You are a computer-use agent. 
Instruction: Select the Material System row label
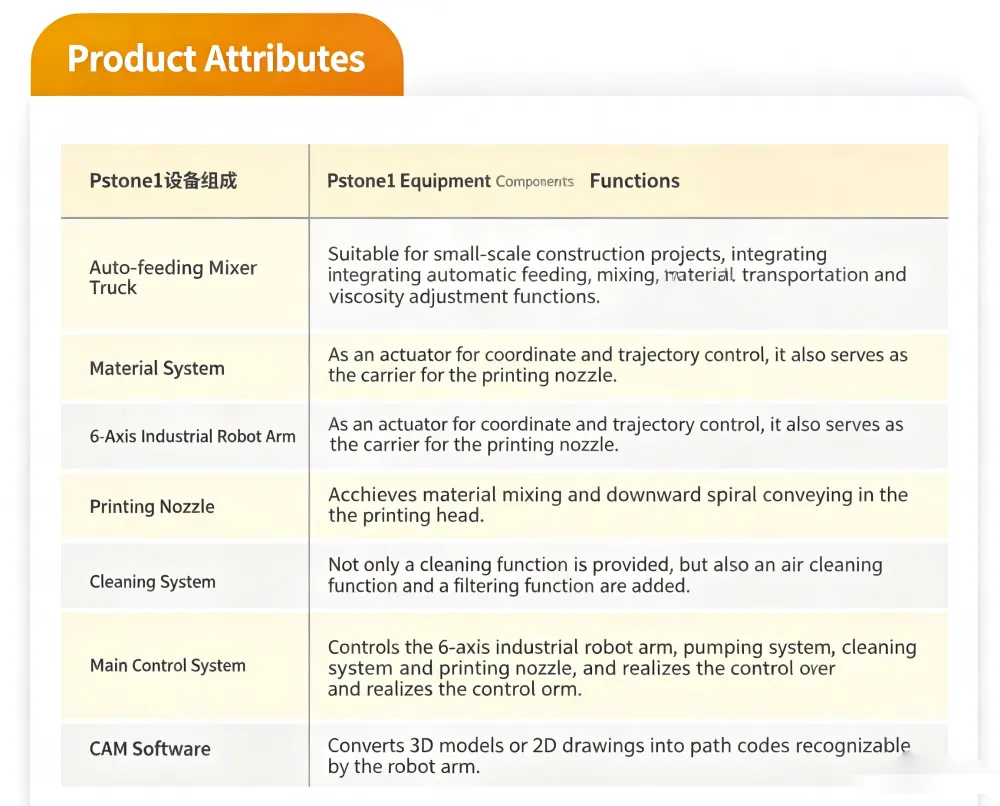[157, 368]
